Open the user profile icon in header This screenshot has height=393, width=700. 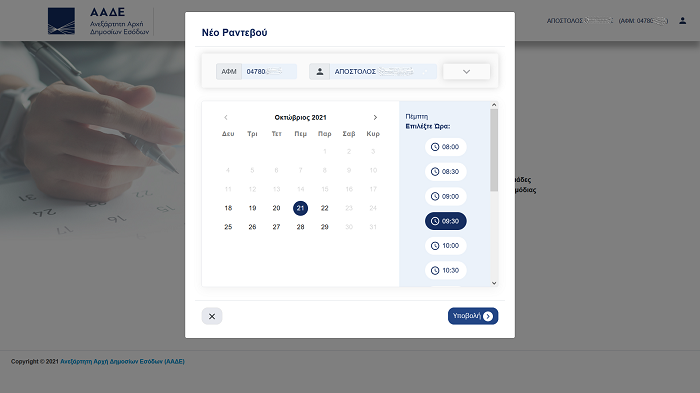coord(683,21)
